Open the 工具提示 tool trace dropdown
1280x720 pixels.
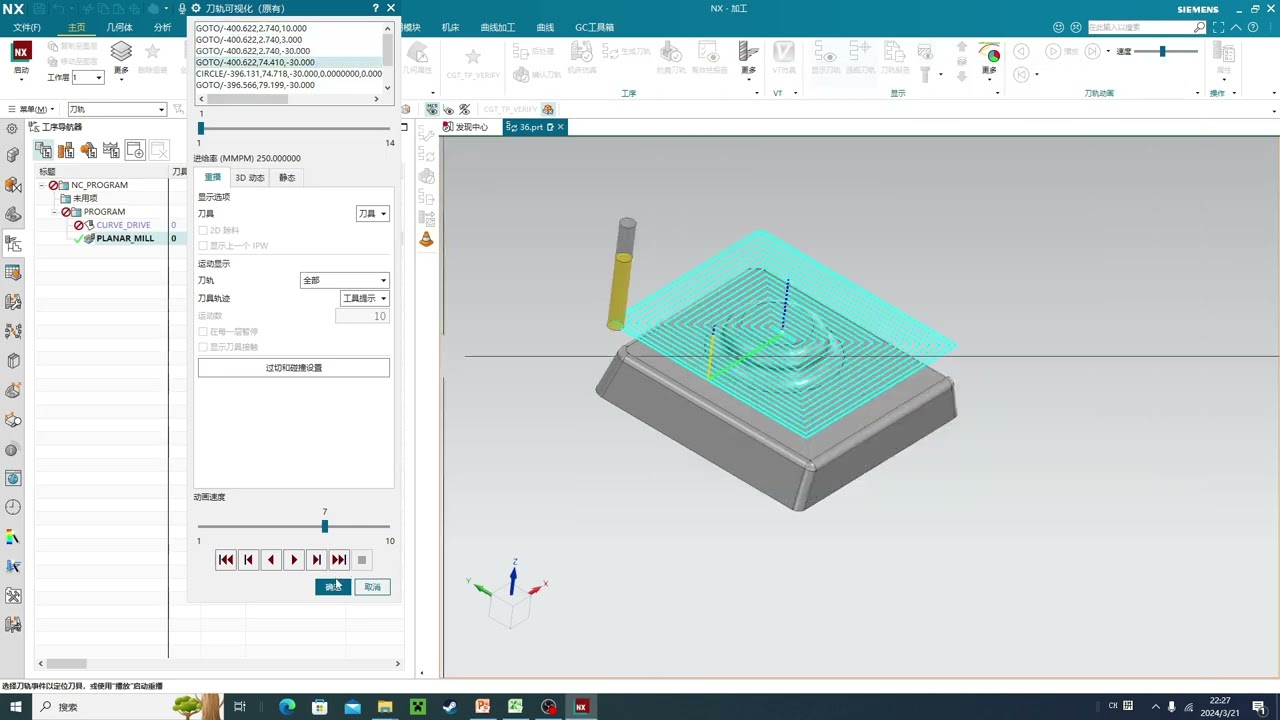point(364,298)
